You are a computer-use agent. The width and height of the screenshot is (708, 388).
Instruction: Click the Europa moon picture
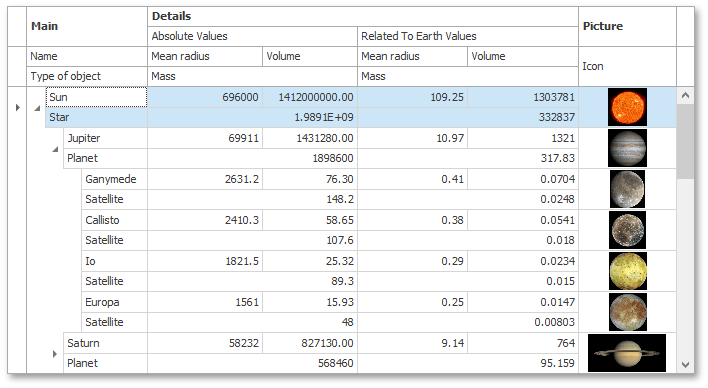pos(627,313)
